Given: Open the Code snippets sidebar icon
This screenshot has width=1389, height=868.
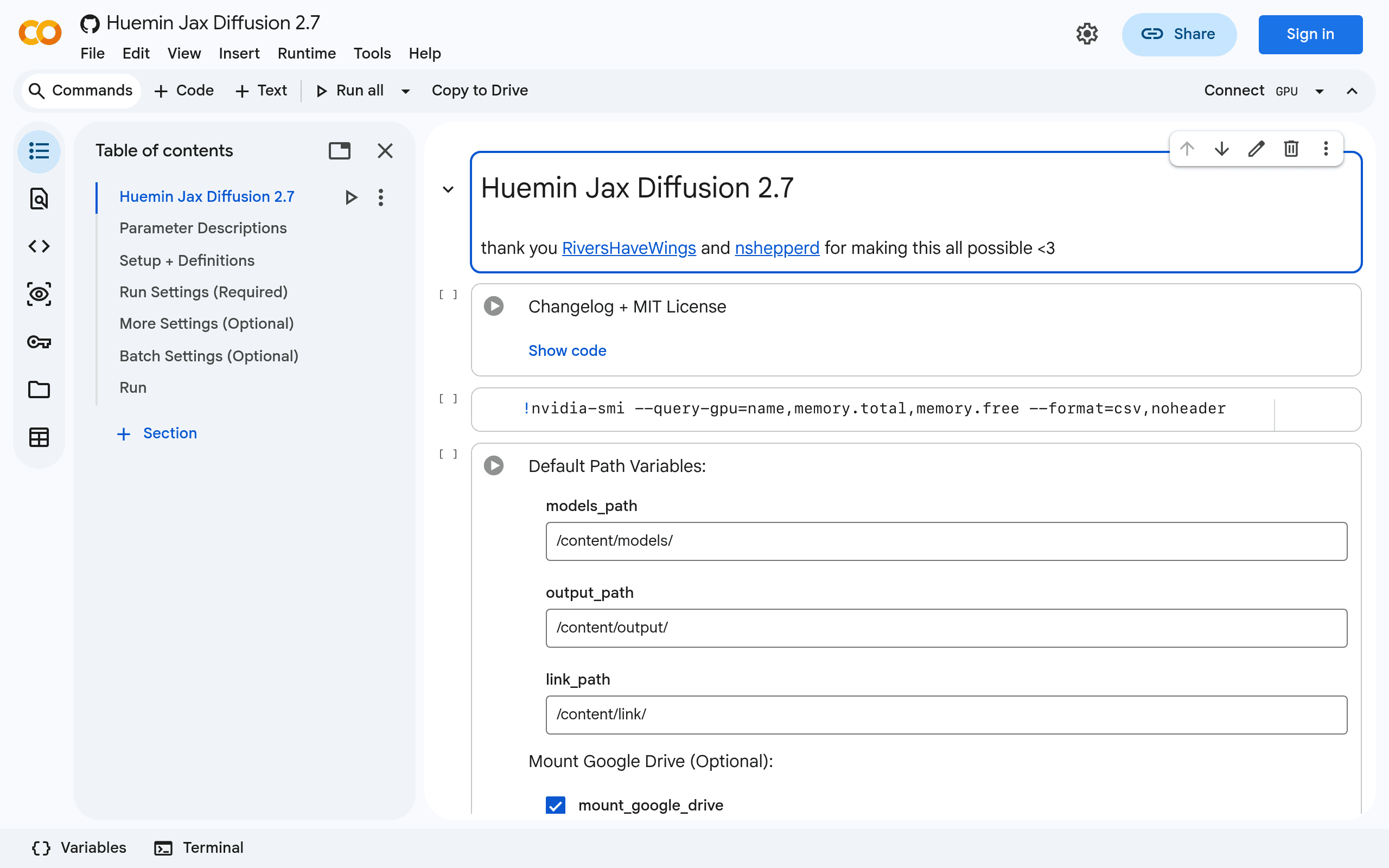Looking at the screenshot, I should pos(39,246).
